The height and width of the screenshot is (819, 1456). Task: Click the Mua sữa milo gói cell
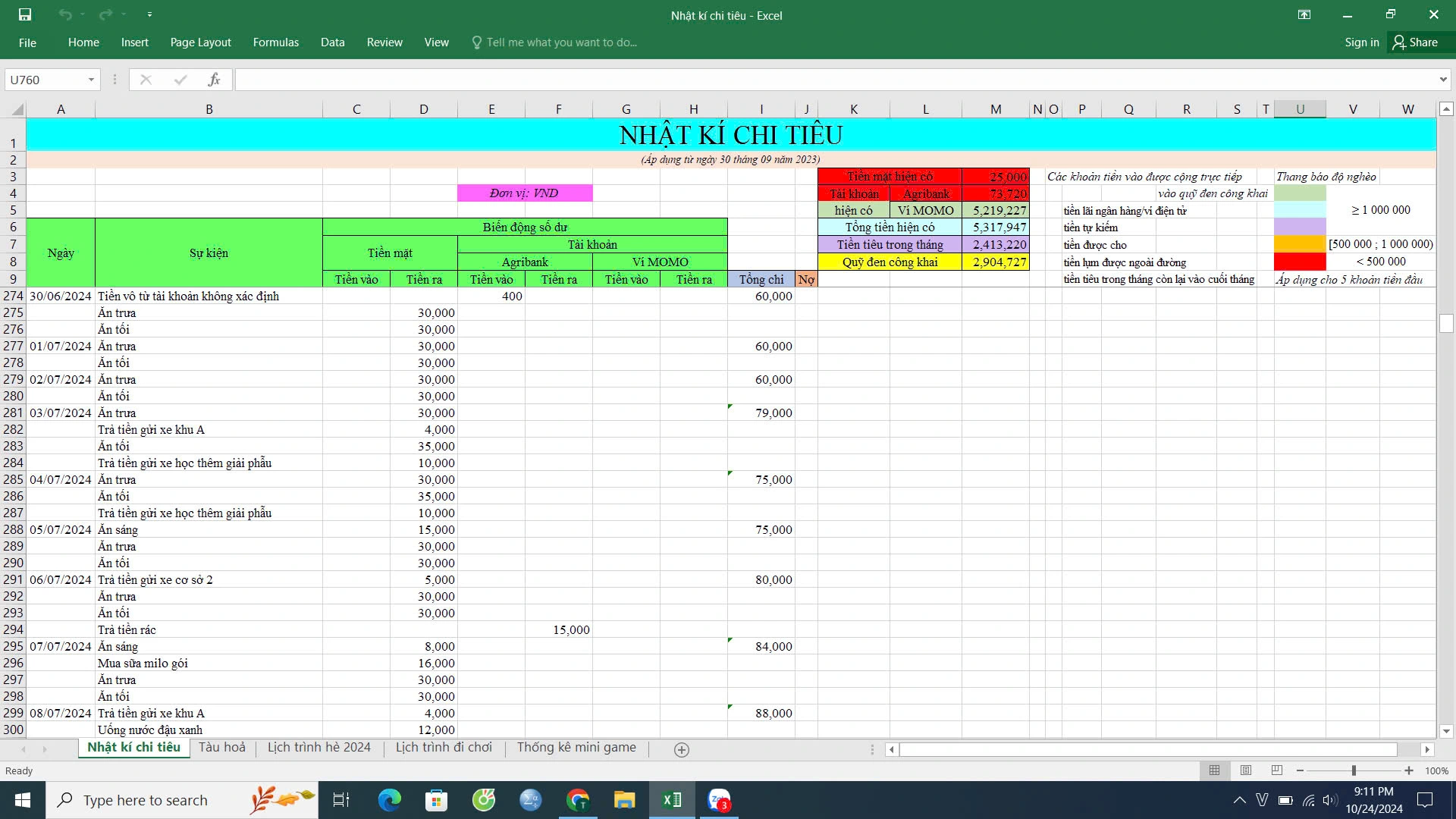click(209, 663)
